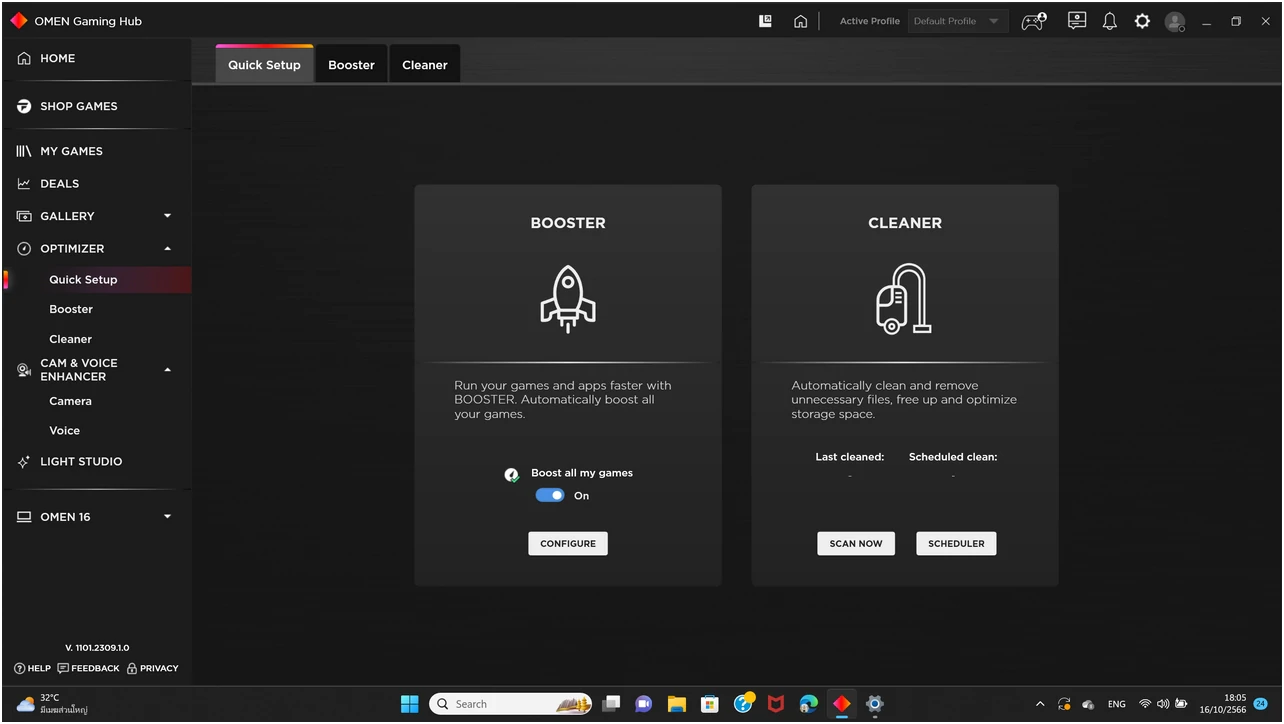Open notifications bell

click(1110, 21)
